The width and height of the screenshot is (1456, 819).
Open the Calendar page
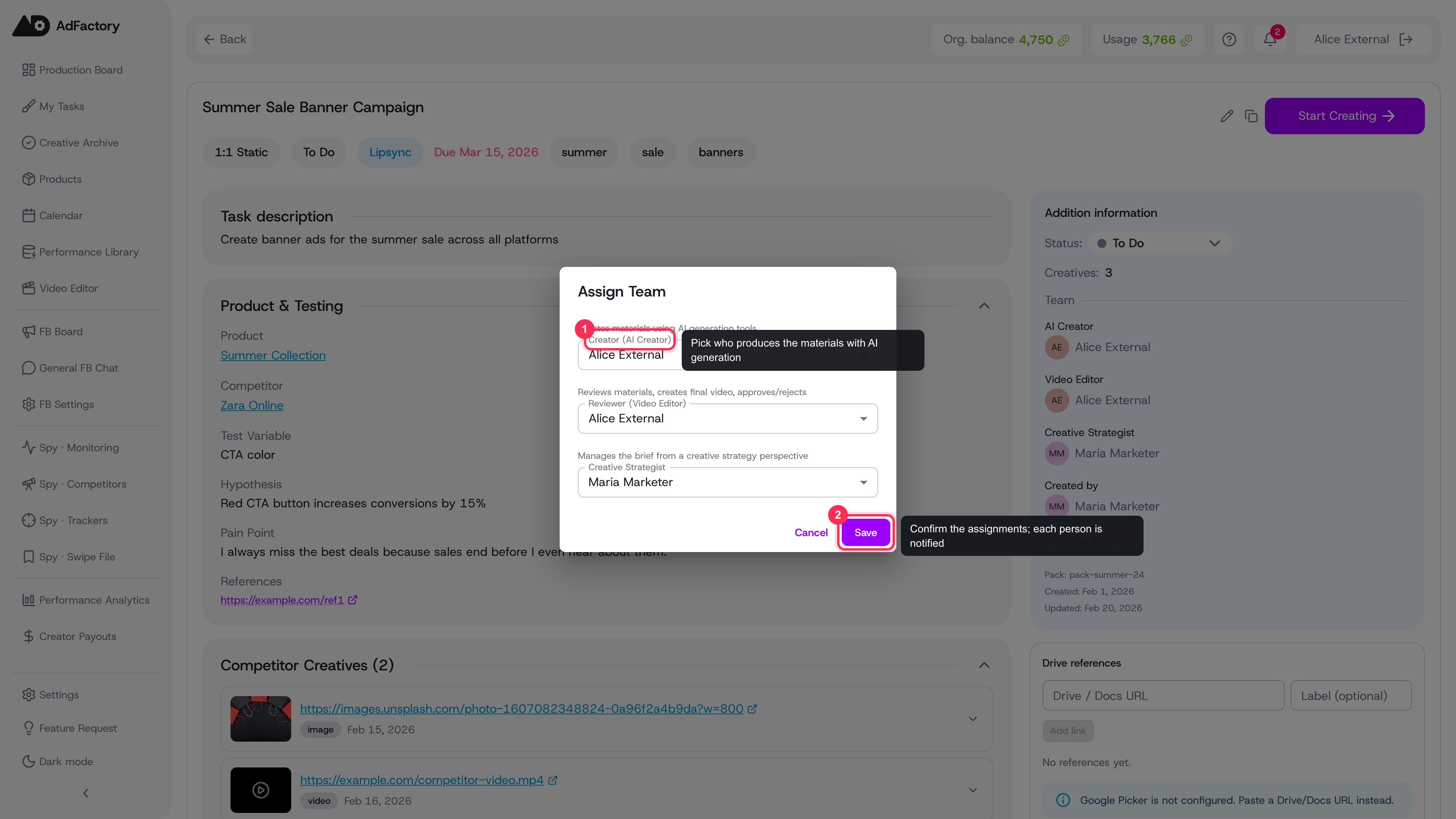(52, 216)
